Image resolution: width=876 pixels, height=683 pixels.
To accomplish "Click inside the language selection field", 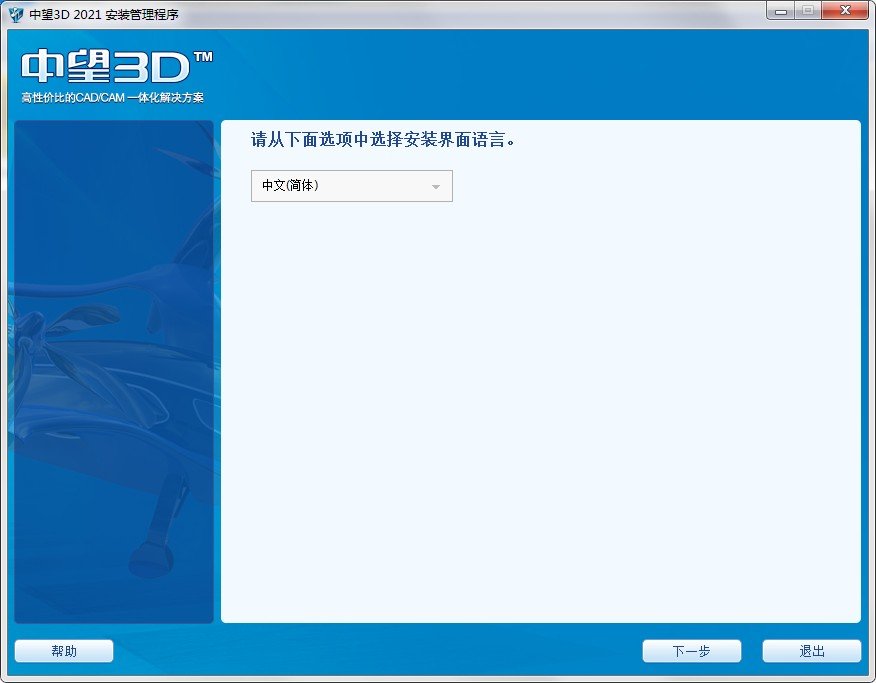I will click(330, 186).
